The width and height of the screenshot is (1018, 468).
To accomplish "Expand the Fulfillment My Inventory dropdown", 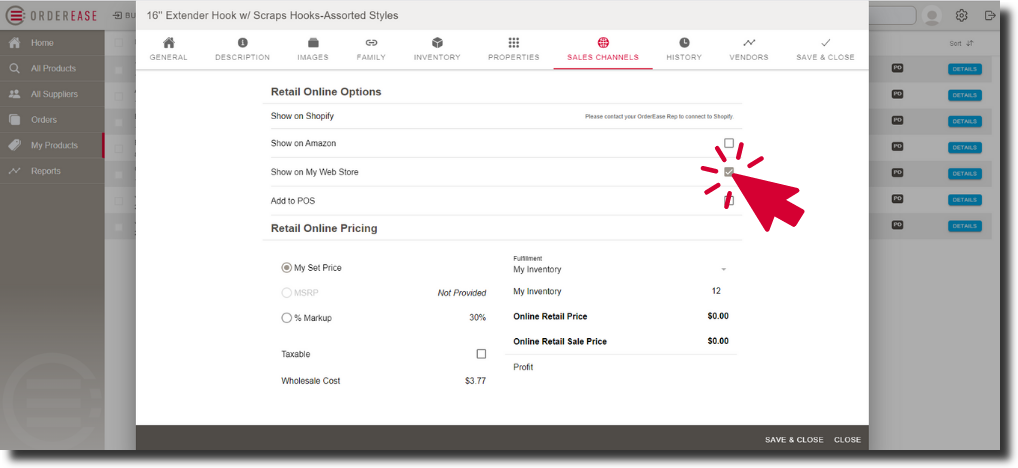I will tap(620, 269).
